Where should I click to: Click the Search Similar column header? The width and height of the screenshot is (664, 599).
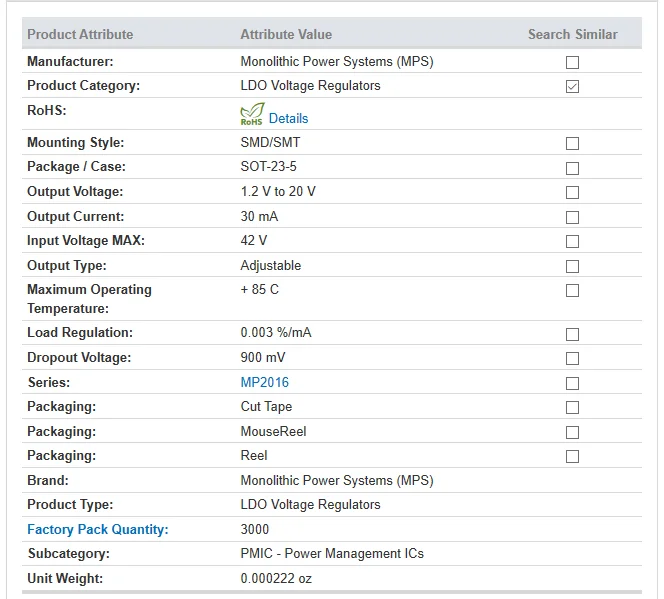pyautogui.click(x=572, y=34)
